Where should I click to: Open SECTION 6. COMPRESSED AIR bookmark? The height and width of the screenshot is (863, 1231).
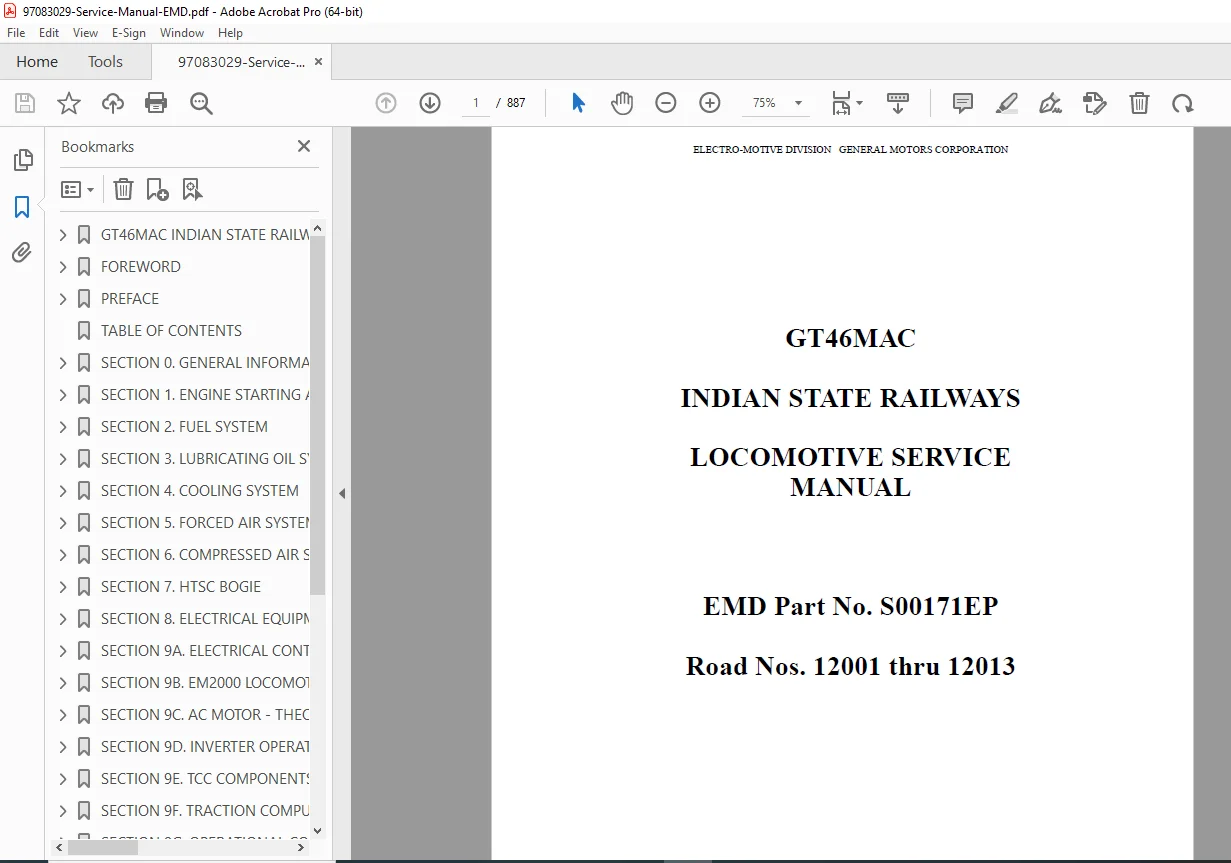(205, 555)
